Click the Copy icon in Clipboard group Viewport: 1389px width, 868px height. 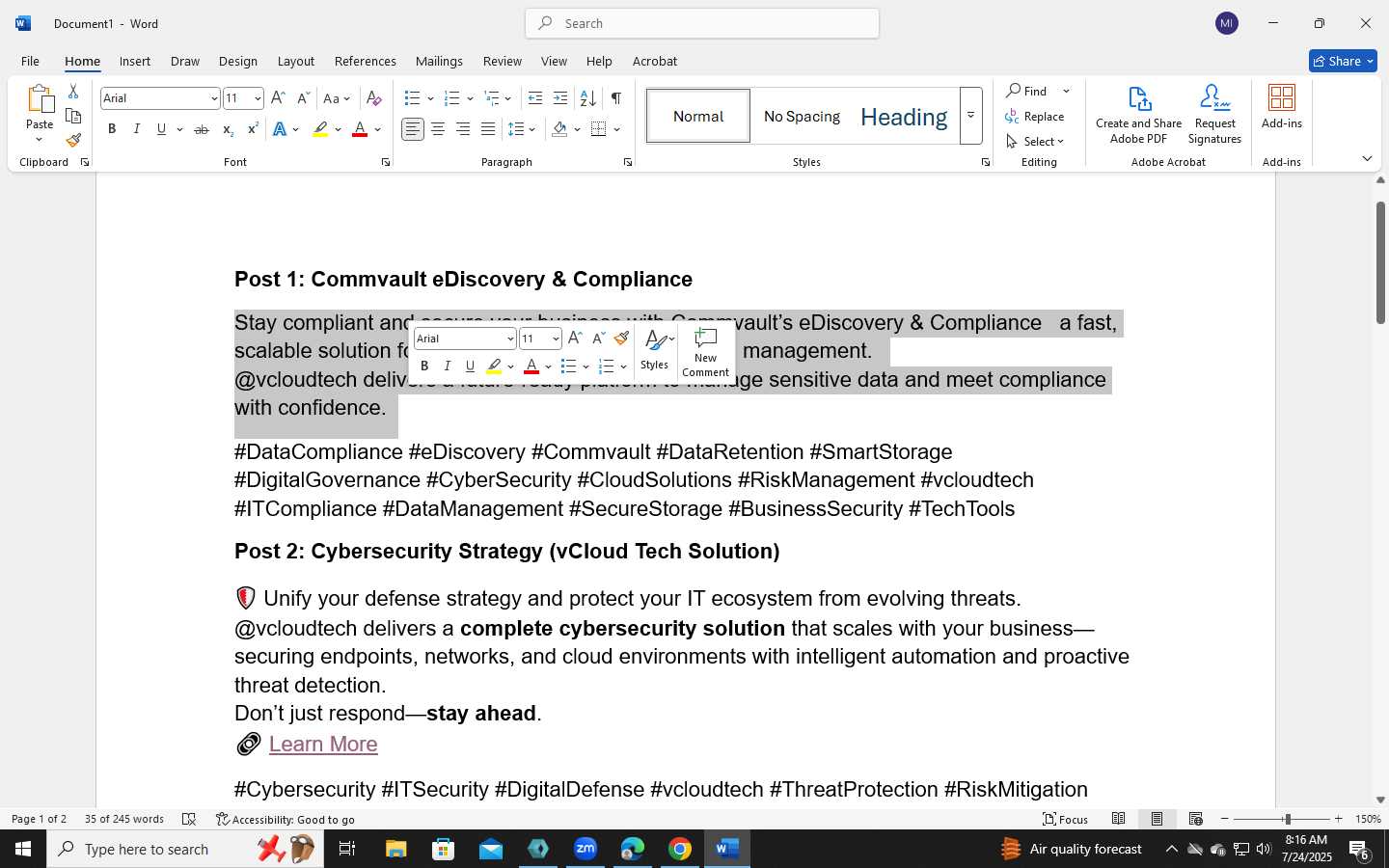(73, 116)
